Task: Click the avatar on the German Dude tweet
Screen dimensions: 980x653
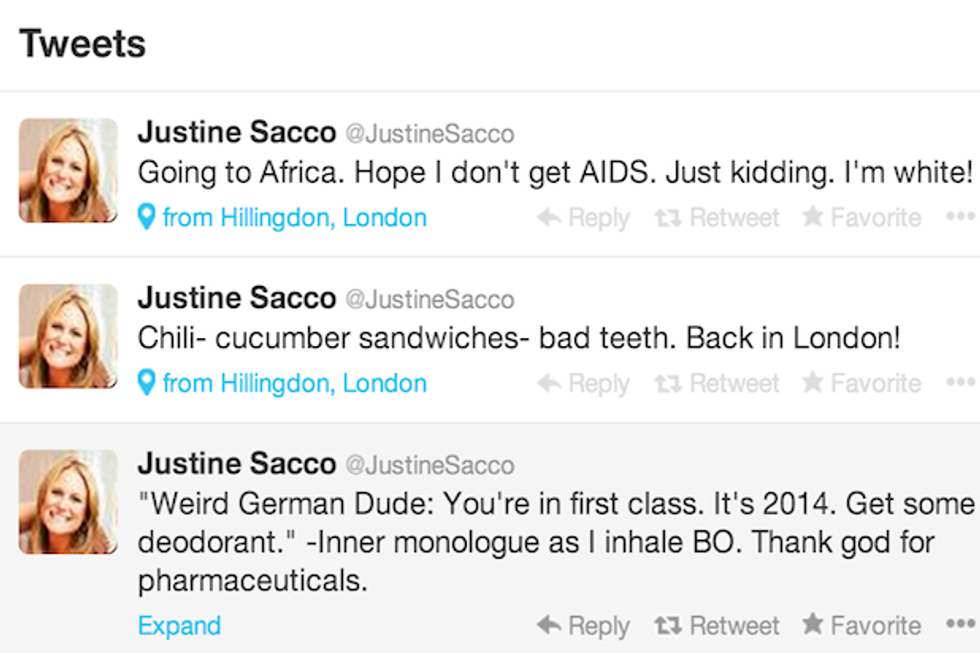Action: coord(68,501)
